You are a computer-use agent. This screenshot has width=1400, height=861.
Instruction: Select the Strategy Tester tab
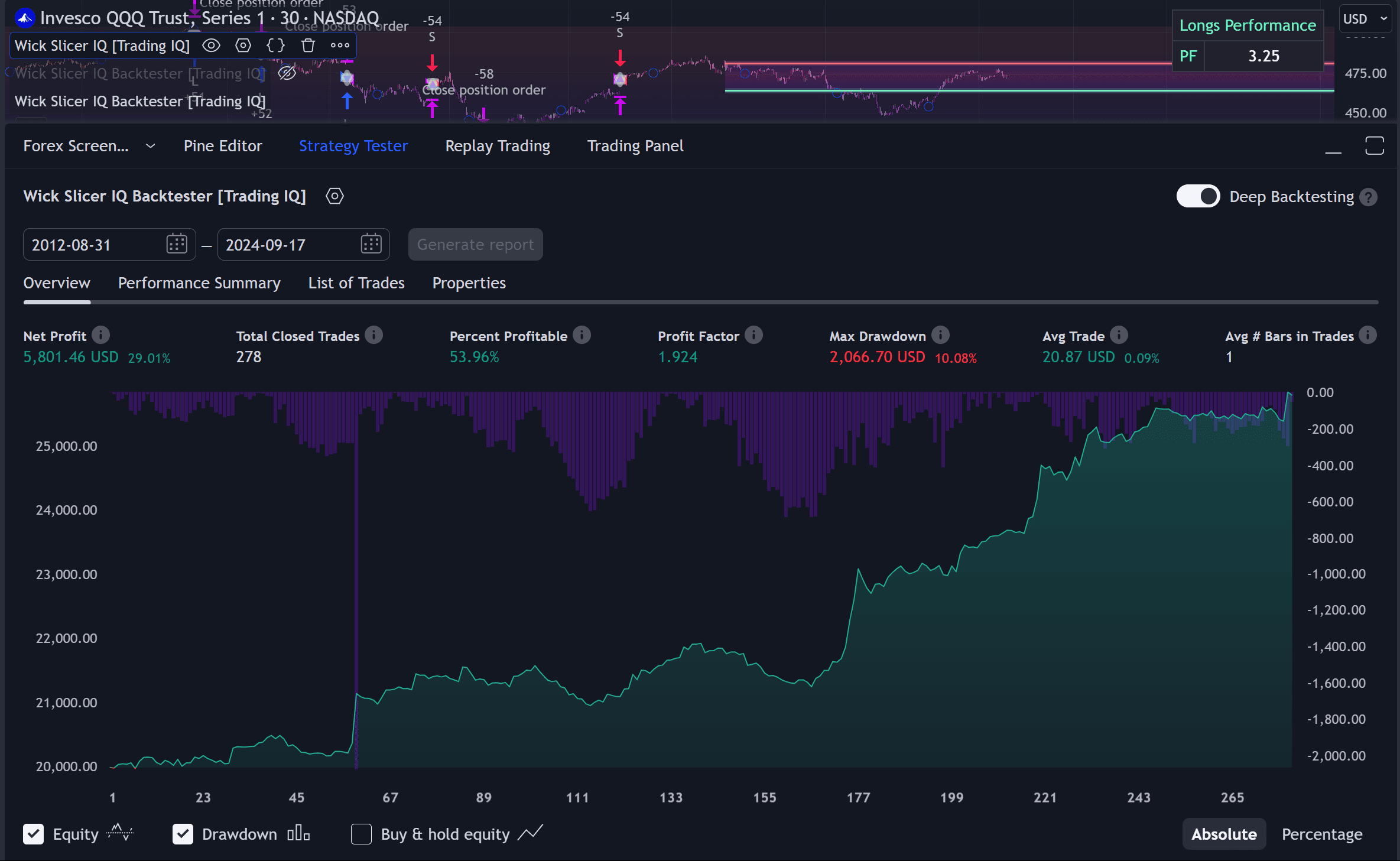coord(353,146)
